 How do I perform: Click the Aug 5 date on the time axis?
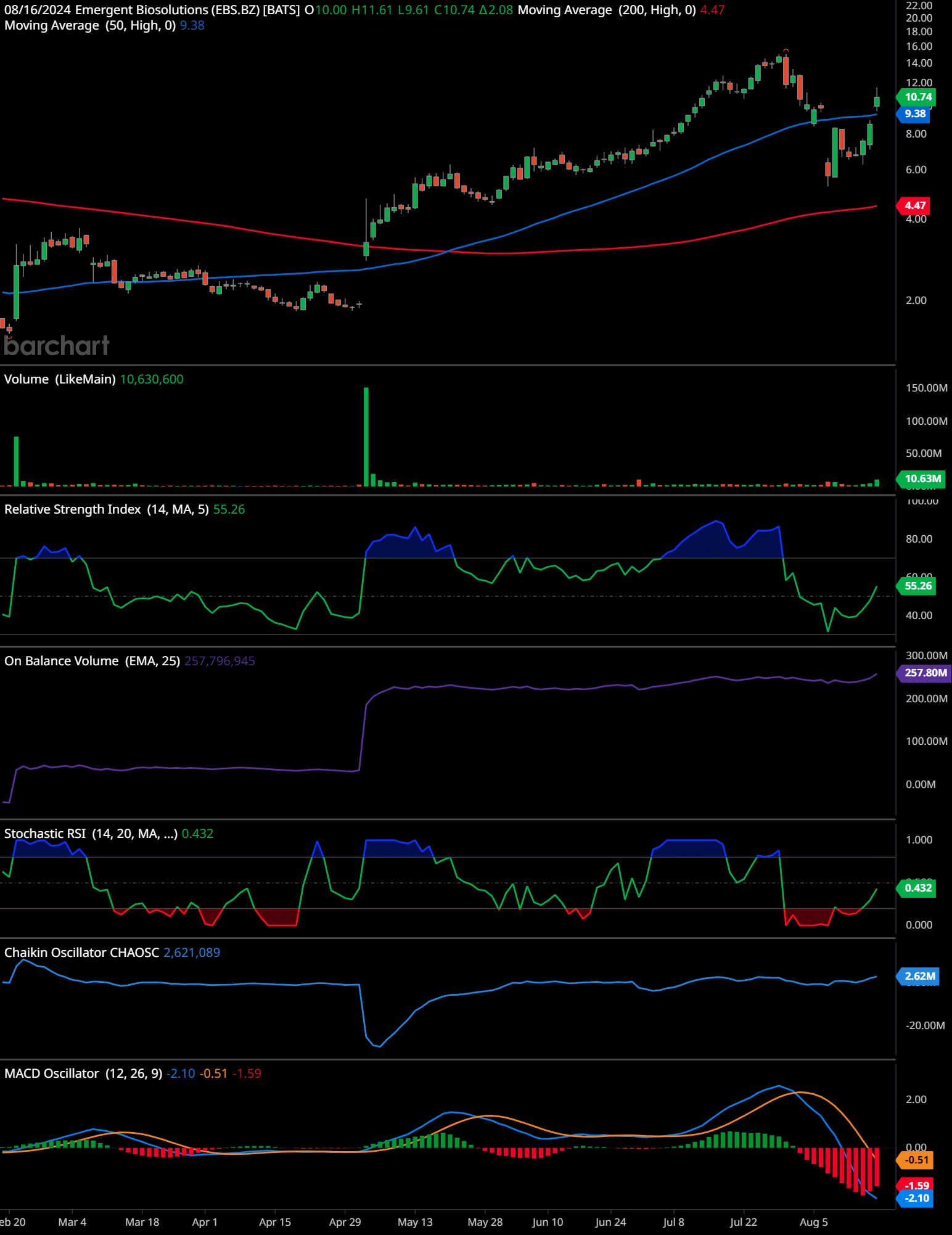point(814,1222)
